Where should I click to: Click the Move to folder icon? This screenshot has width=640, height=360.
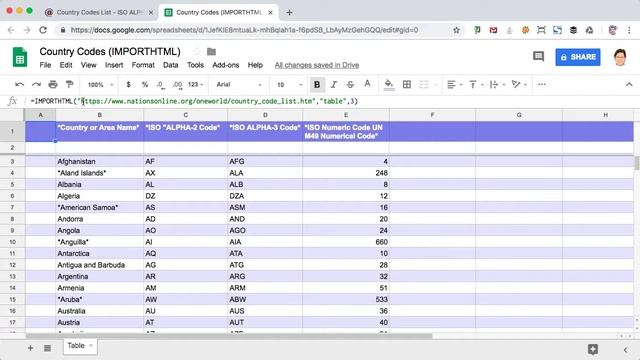pyautogui.click(x=211, y=51)
